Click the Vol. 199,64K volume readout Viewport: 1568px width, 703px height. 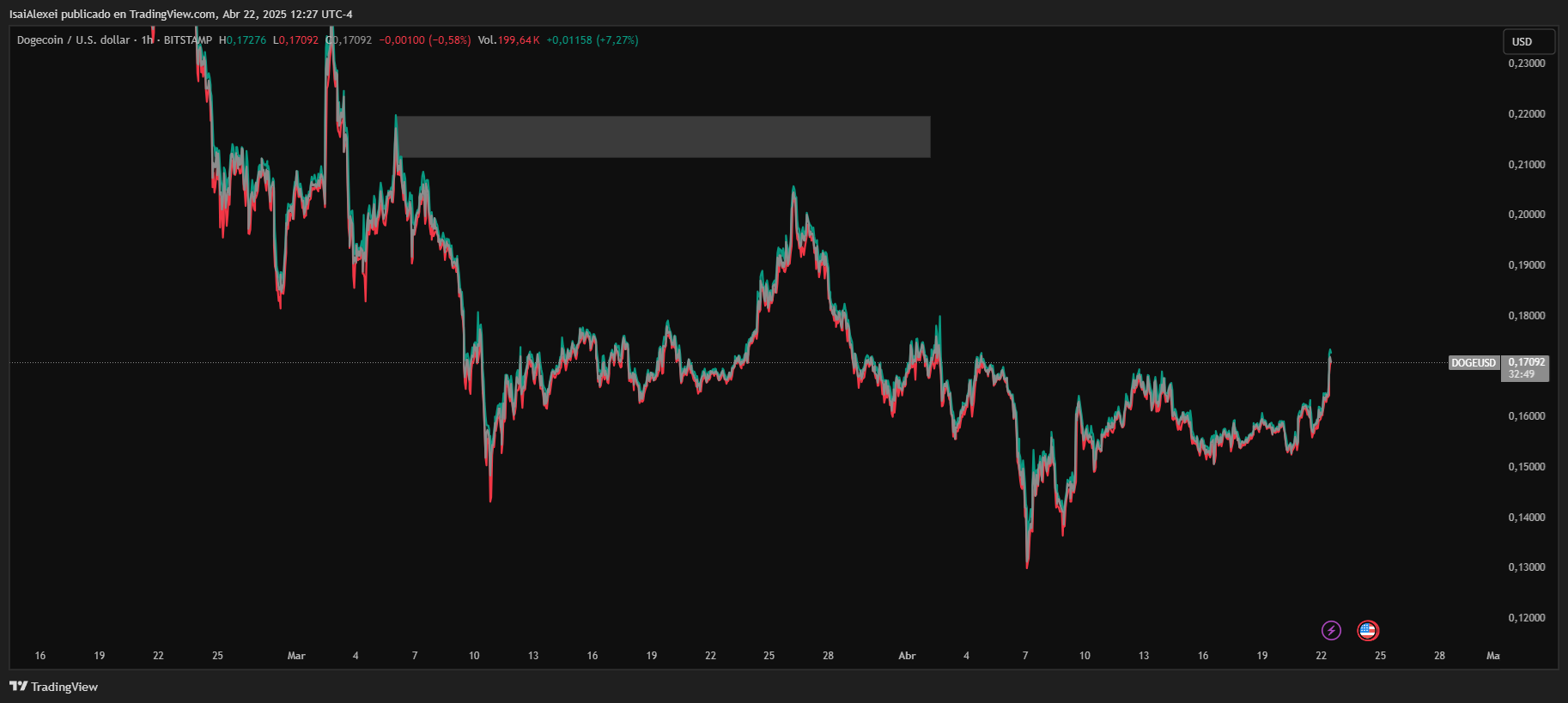(x=508, y=40)
